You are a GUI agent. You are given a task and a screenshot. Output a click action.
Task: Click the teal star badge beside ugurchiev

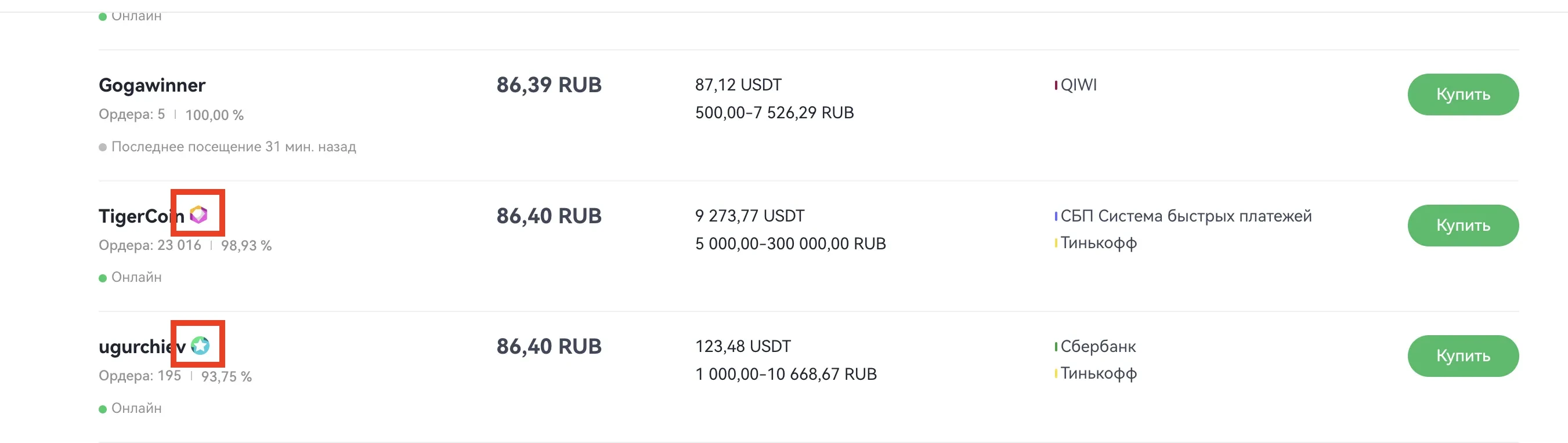coord(200,346)
